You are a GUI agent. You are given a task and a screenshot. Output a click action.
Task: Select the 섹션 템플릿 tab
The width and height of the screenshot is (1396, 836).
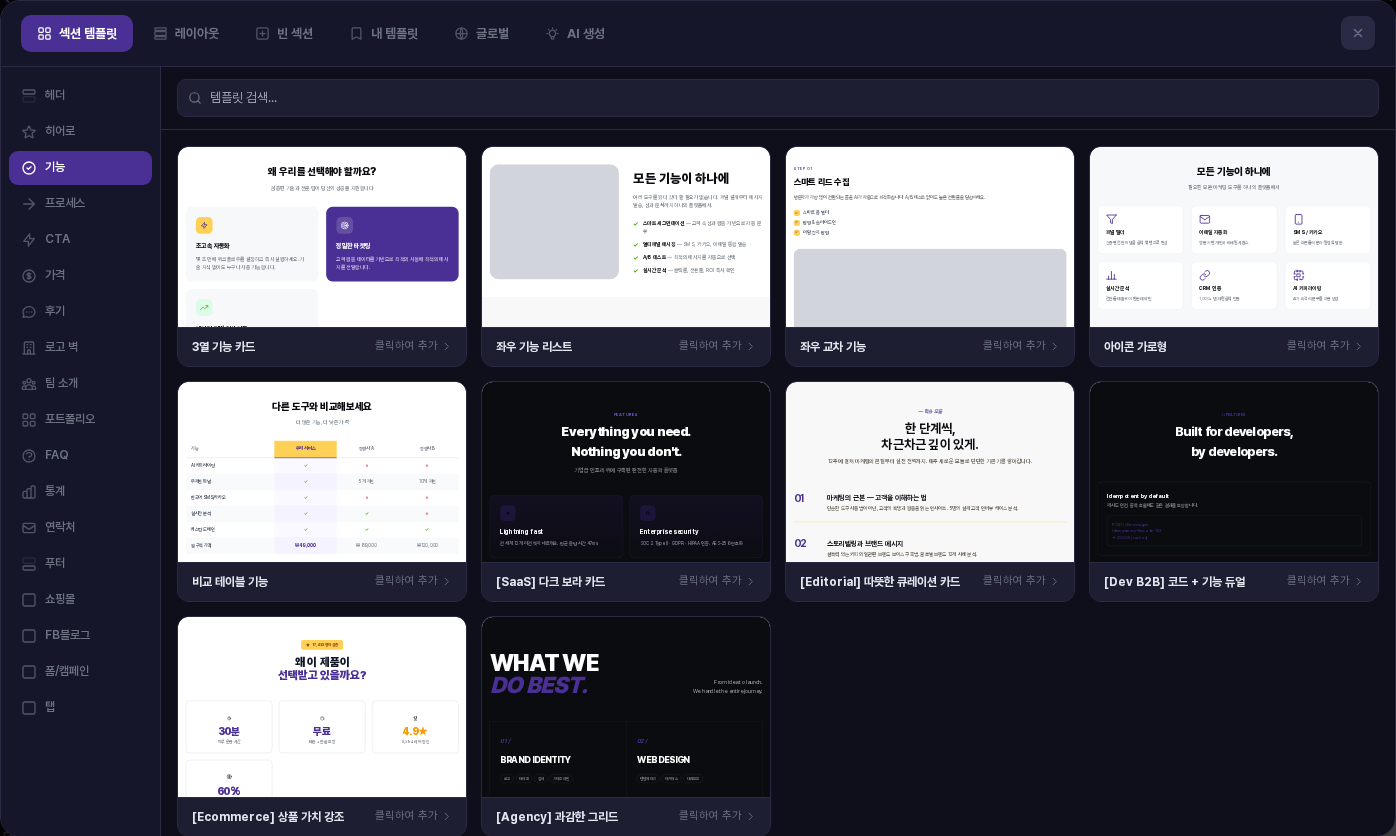coord(77,33)
